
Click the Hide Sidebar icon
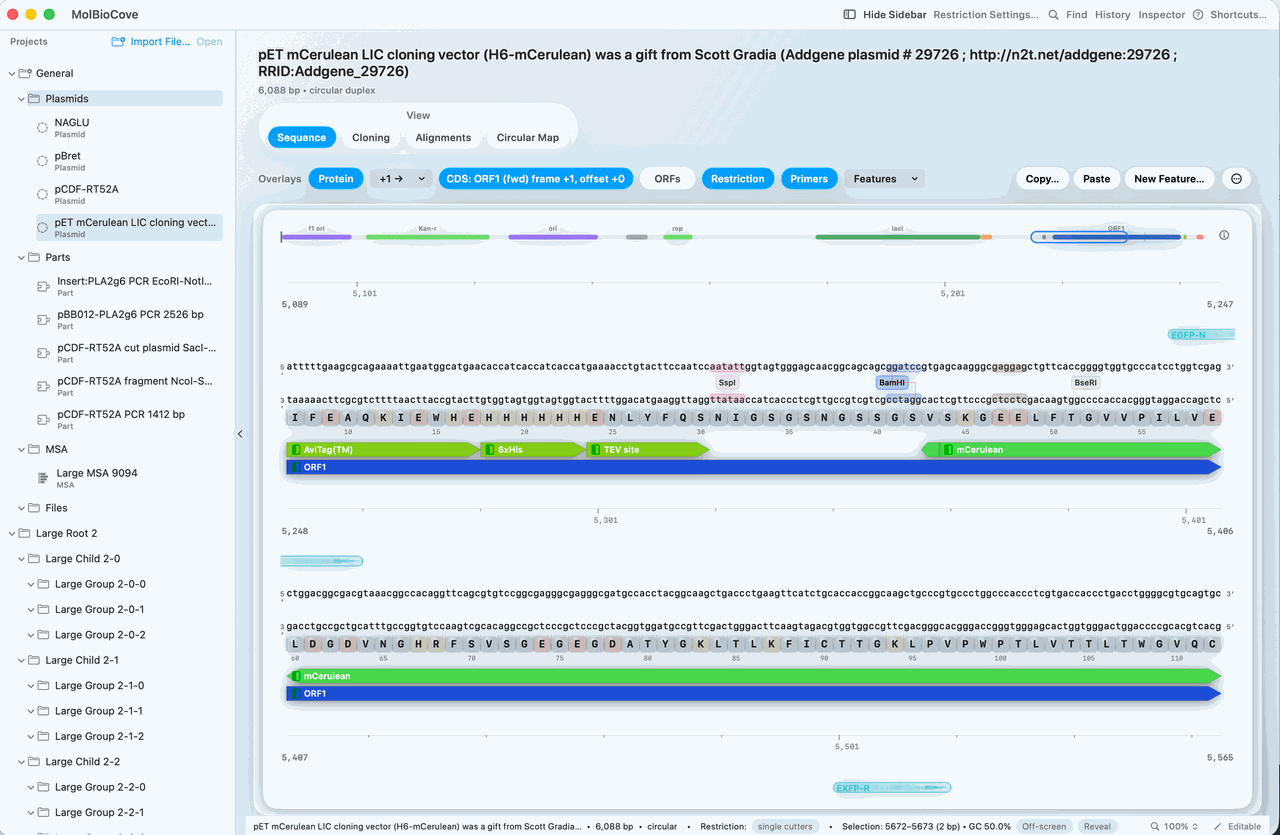click(x=850, y=15)
